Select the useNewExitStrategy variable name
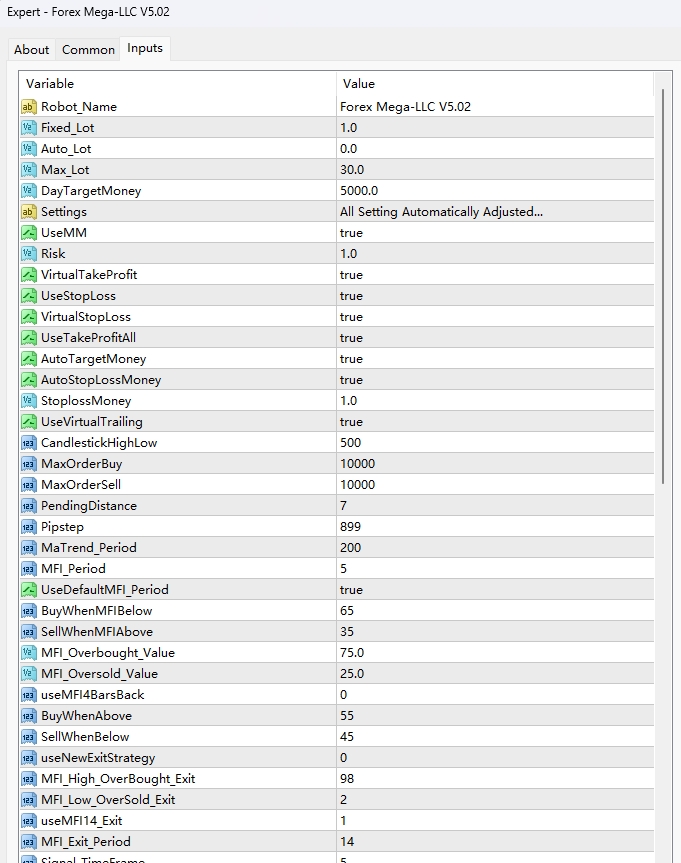 (98, 758)
